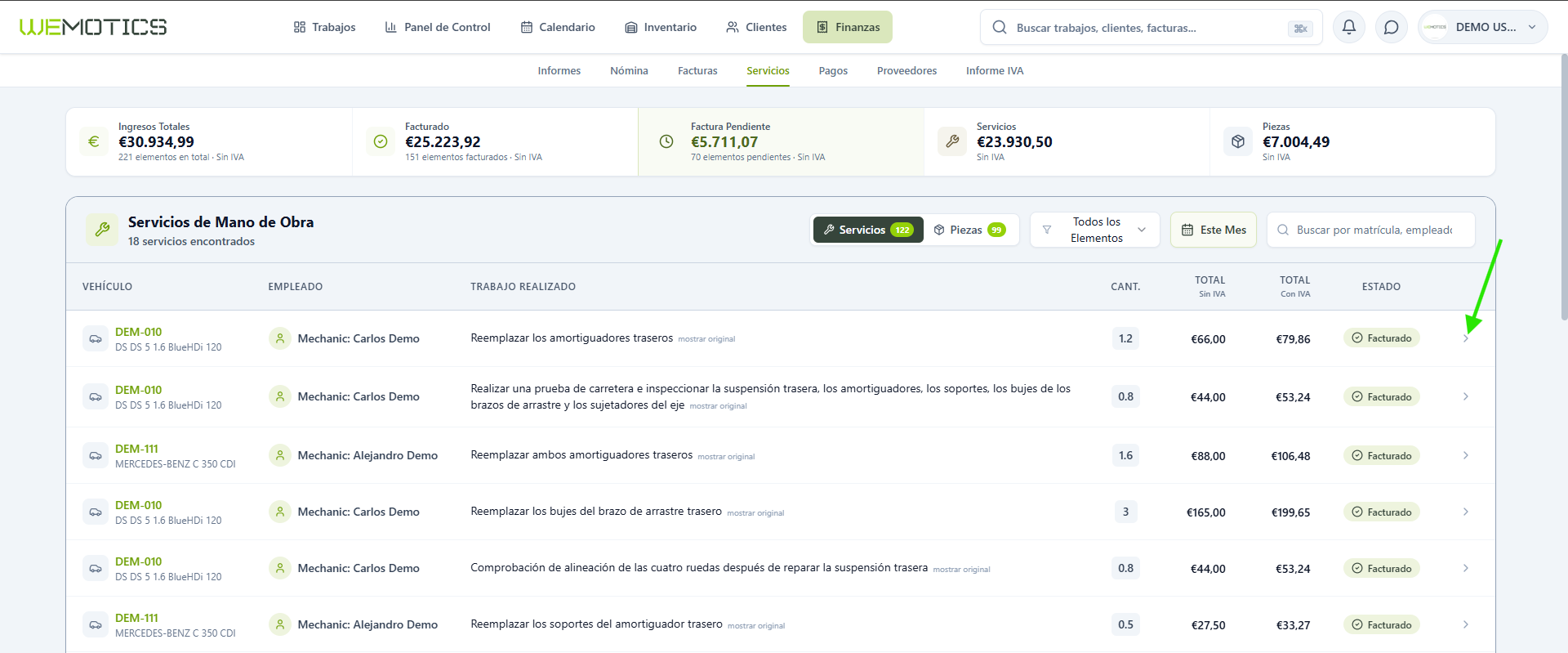Click the avatar in the soportes del amortiguador row

(x=280, y=624)
